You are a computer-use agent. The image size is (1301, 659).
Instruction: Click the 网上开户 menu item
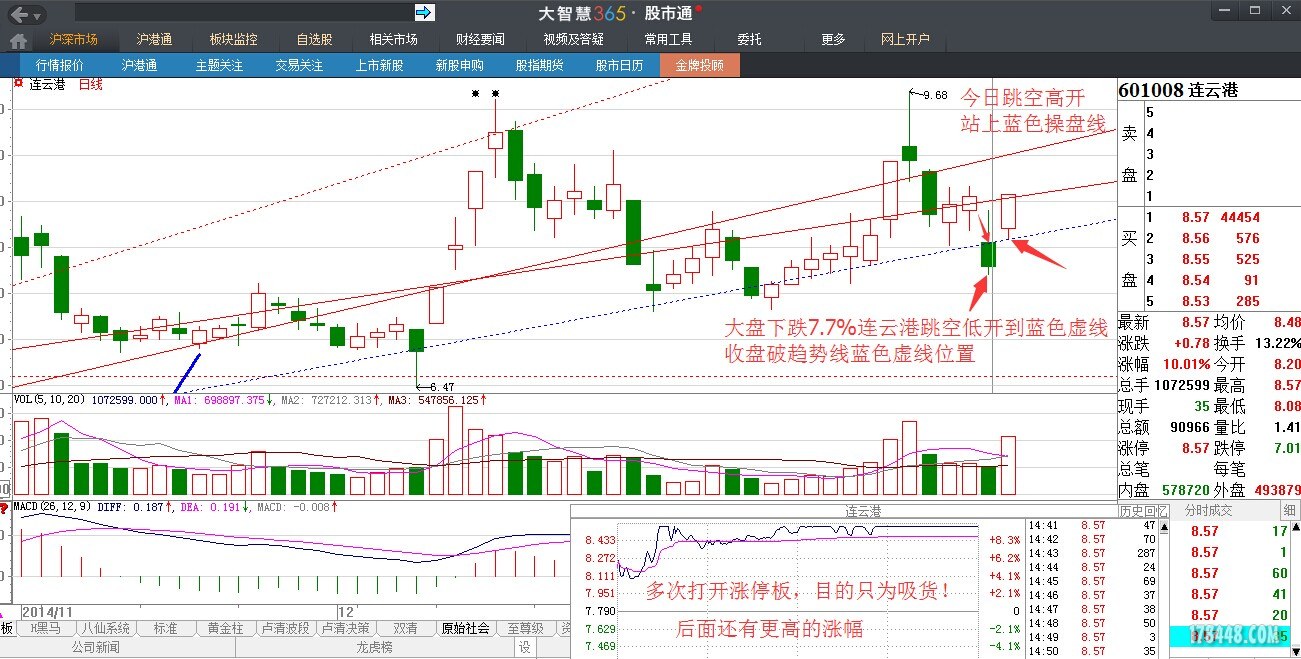pos(905,40)
